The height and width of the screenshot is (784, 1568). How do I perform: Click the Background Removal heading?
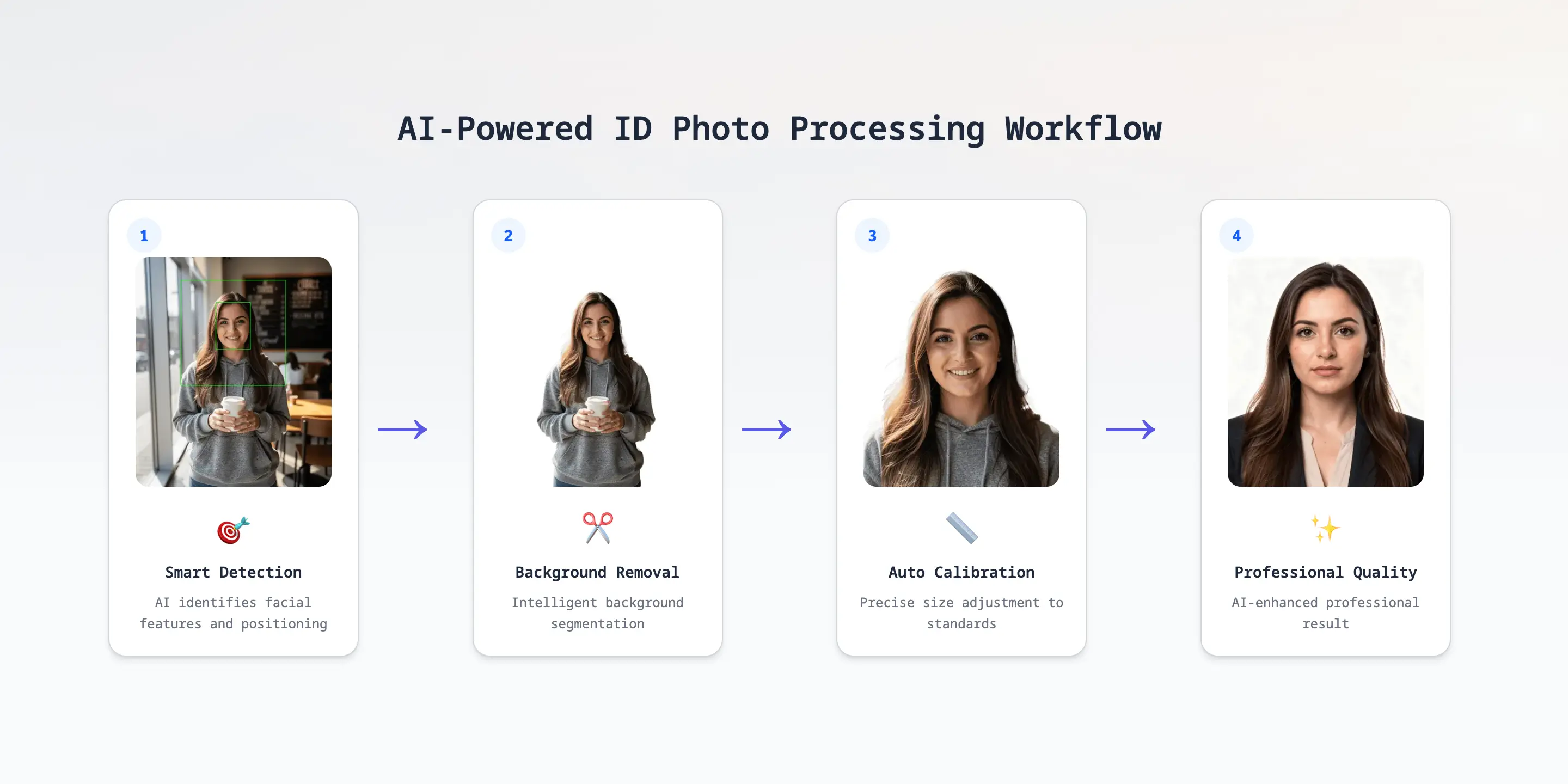(597, 572)
